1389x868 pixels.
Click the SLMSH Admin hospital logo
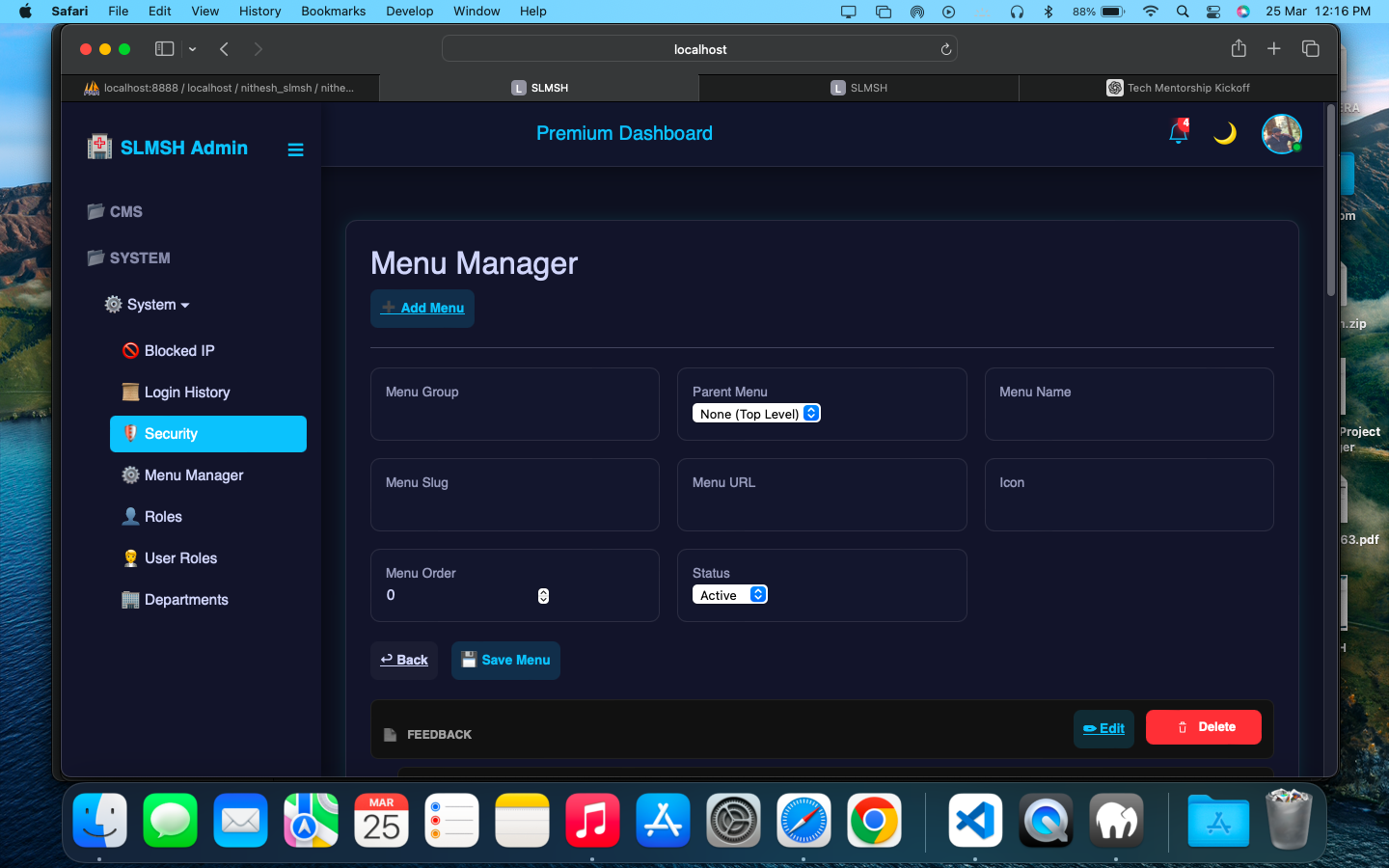99,147
